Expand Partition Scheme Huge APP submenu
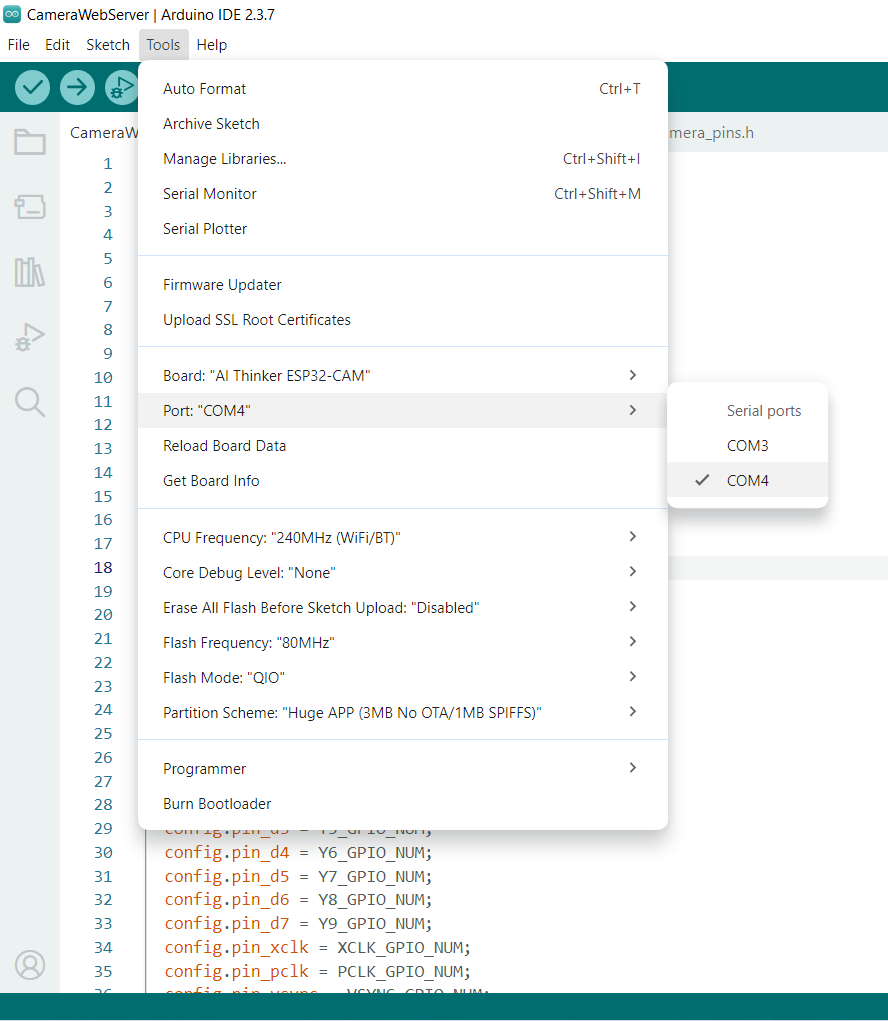This screenshot has width=888, height=1021. coord(403,713)
